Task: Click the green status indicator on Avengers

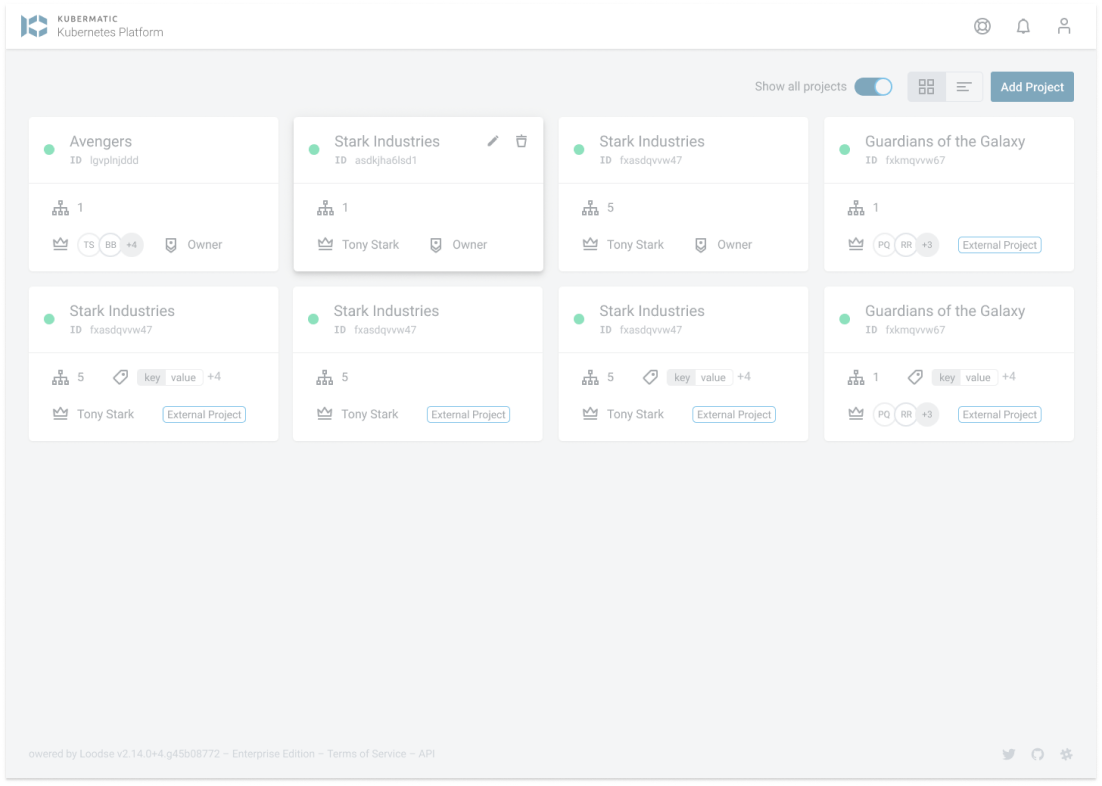Action: (x=48, y=149)
